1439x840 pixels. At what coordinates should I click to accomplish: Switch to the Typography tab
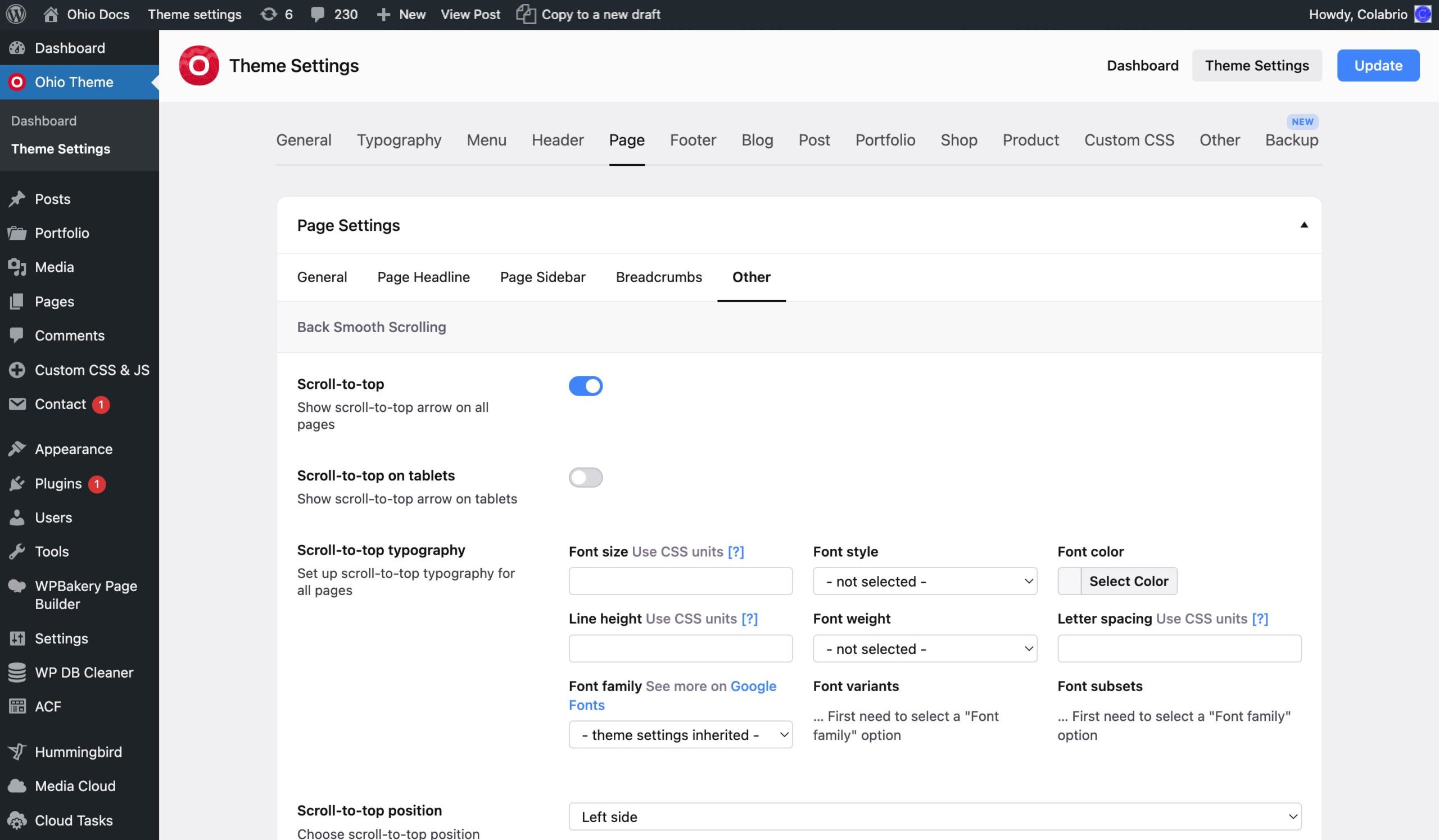pos(399,140)
